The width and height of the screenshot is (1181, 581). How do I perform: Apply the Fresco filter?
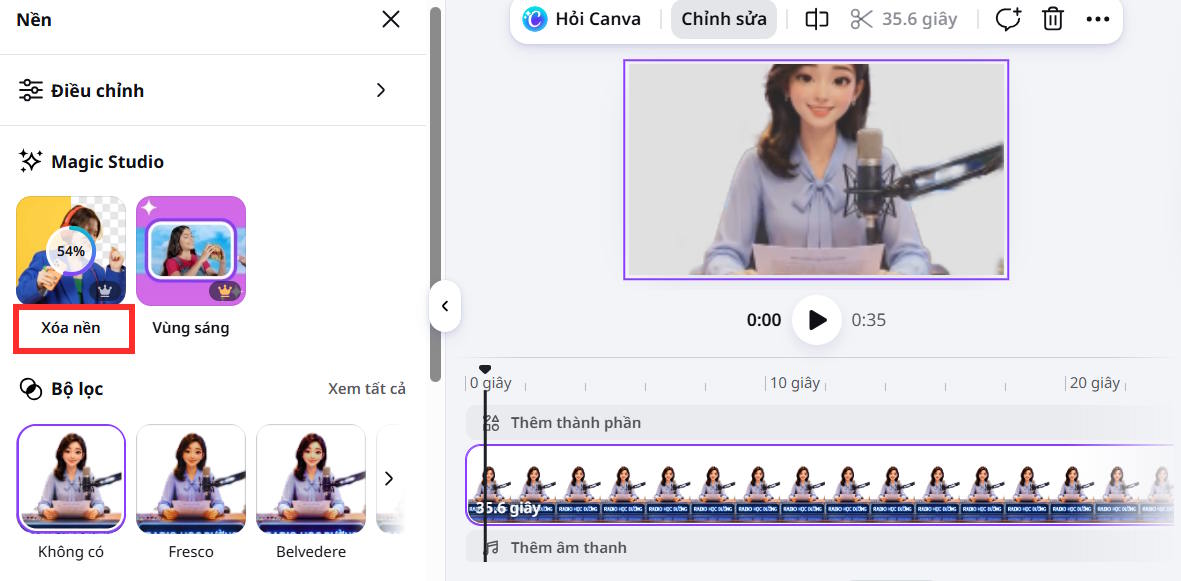point(191,479)
